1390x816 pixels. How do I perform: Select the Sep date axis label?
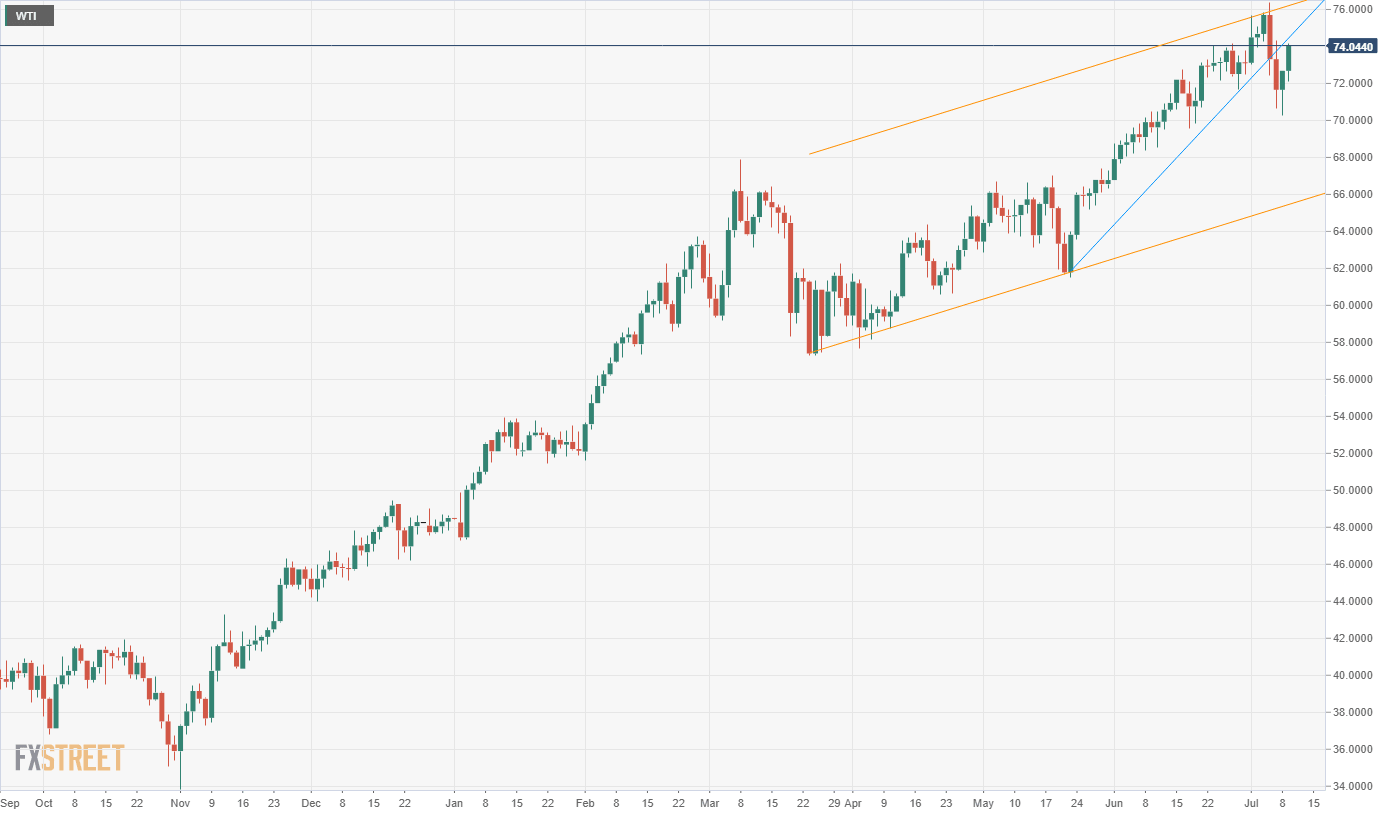[10, 803]
